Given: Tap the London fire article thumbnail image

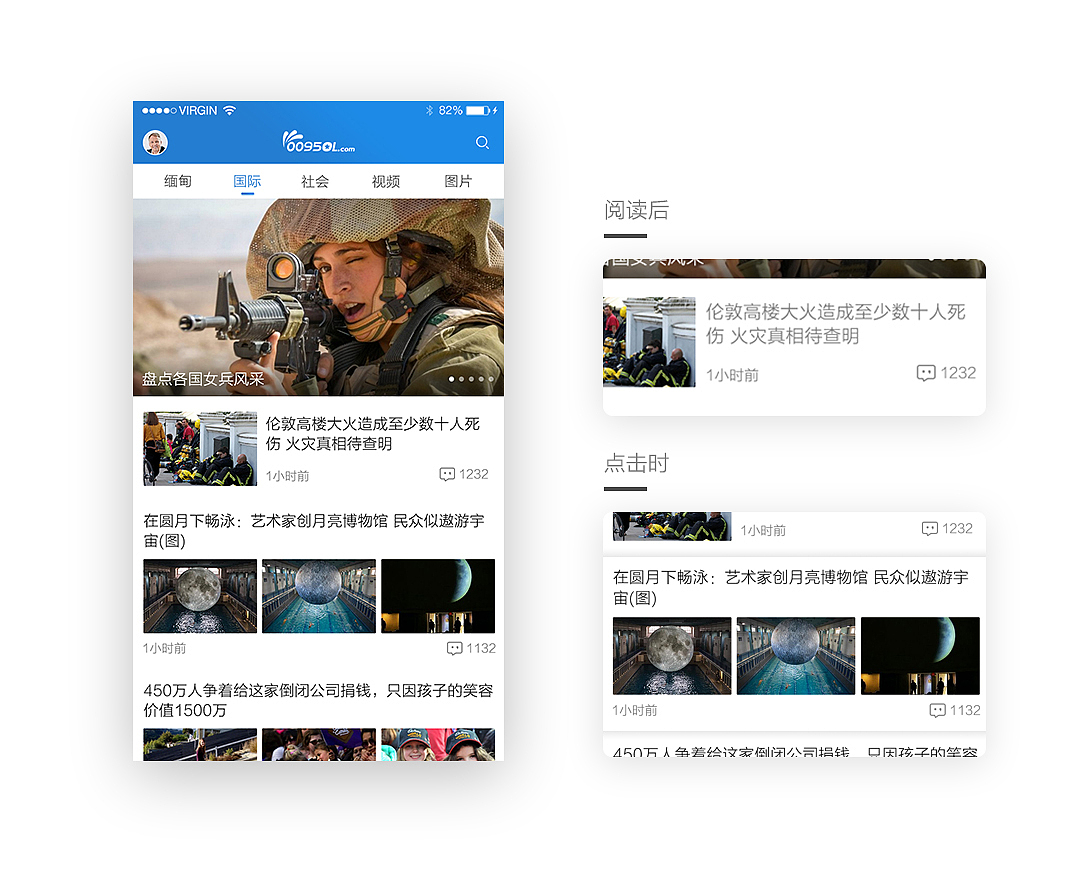Looking at the screenshot, I should pos(199,448).
